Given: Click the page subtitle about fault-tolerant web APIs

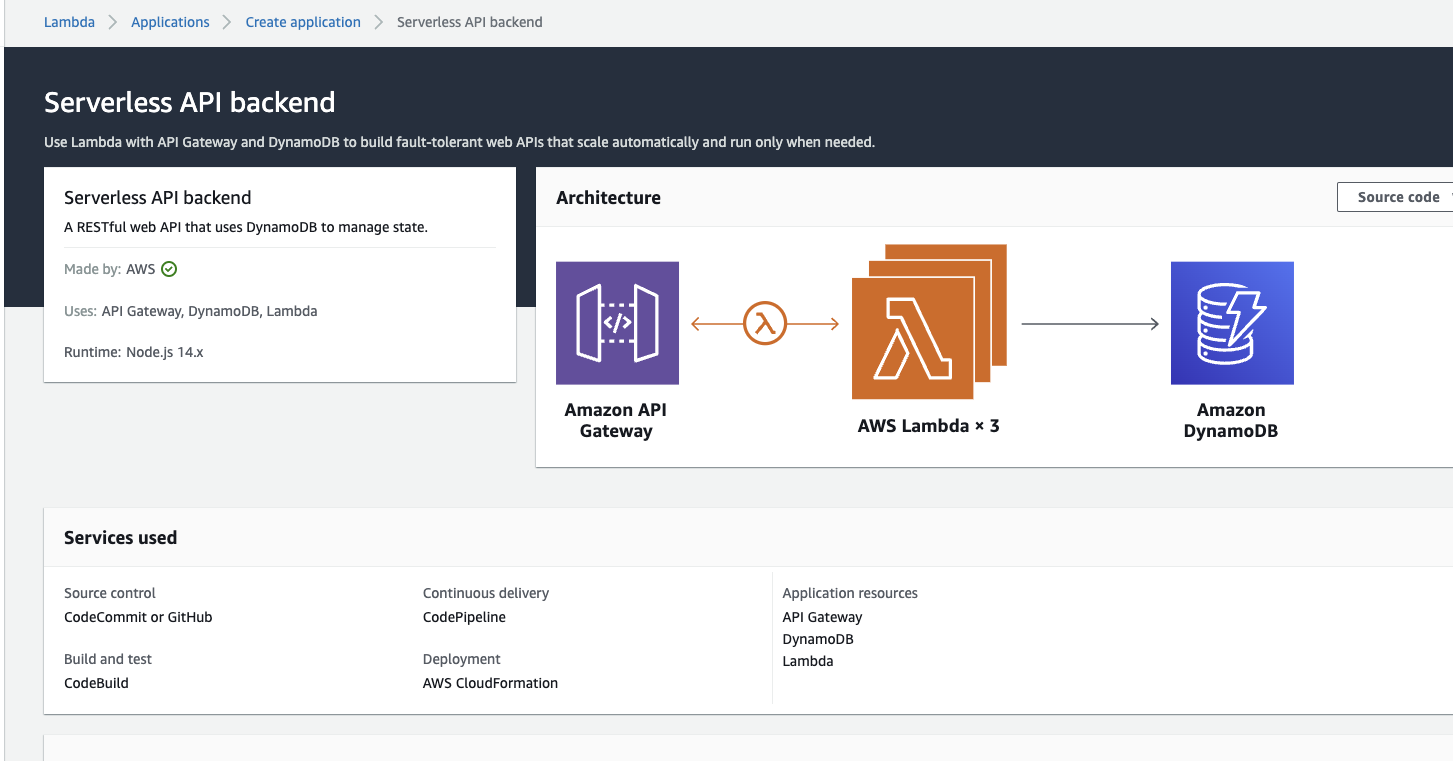Looking at the screenshot, I should pos(459,142).
